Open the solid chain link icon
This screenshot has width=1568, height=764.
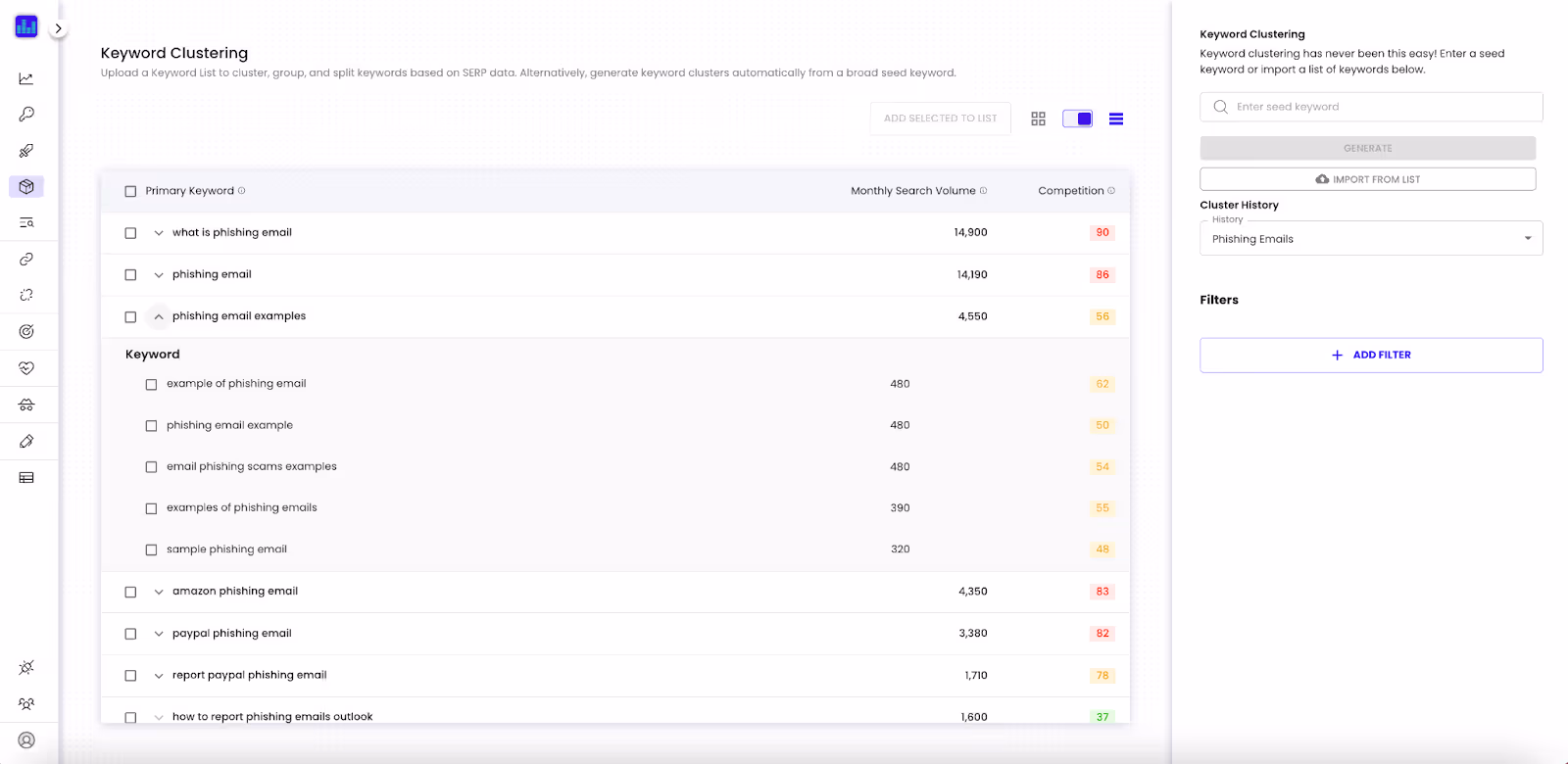[26, 259]
